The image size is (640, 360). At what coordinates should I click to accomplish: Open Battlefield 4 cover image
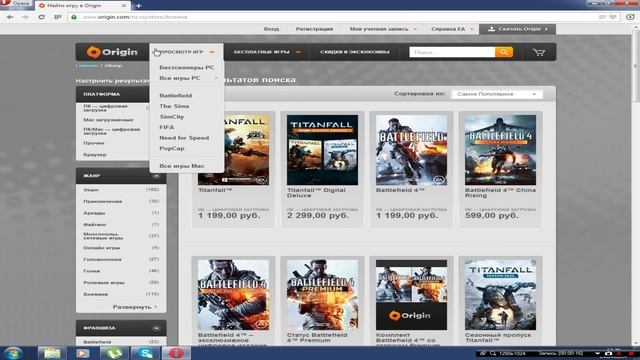coord(411,150)
